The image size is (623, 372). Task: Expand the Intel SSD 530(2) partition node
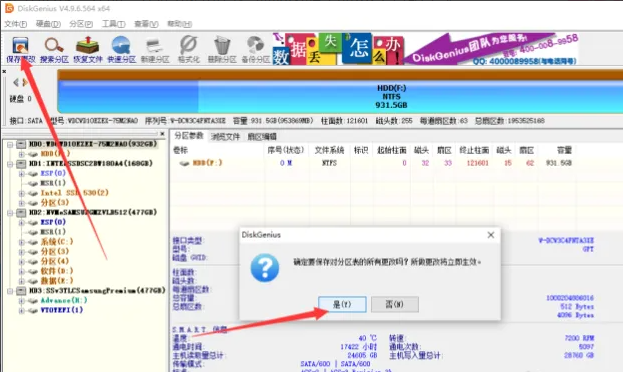pos(22,193)
